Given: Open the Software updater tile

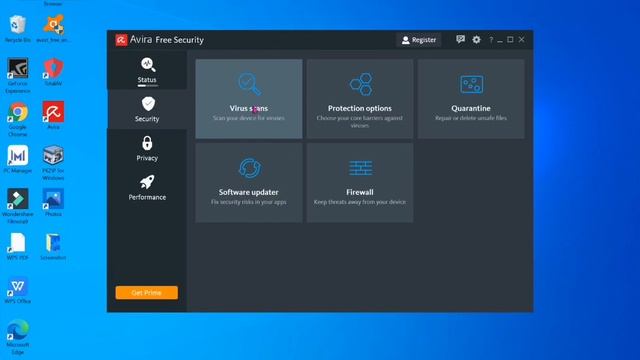Looking at the screenshot, I should pyautogui.click(x=249, y=182).
